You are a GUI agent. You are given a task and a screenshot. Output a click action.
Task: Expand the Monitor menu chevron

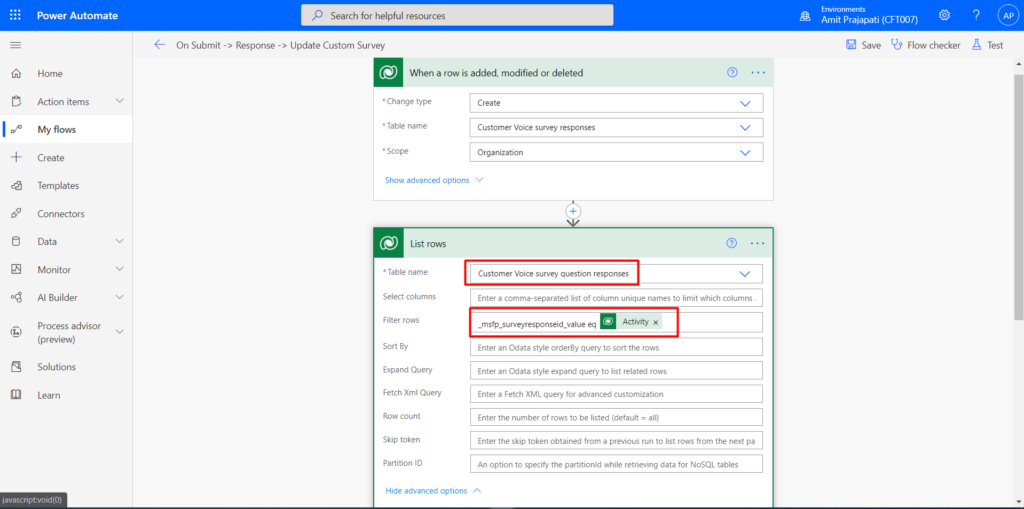click(x=120, y=269)
